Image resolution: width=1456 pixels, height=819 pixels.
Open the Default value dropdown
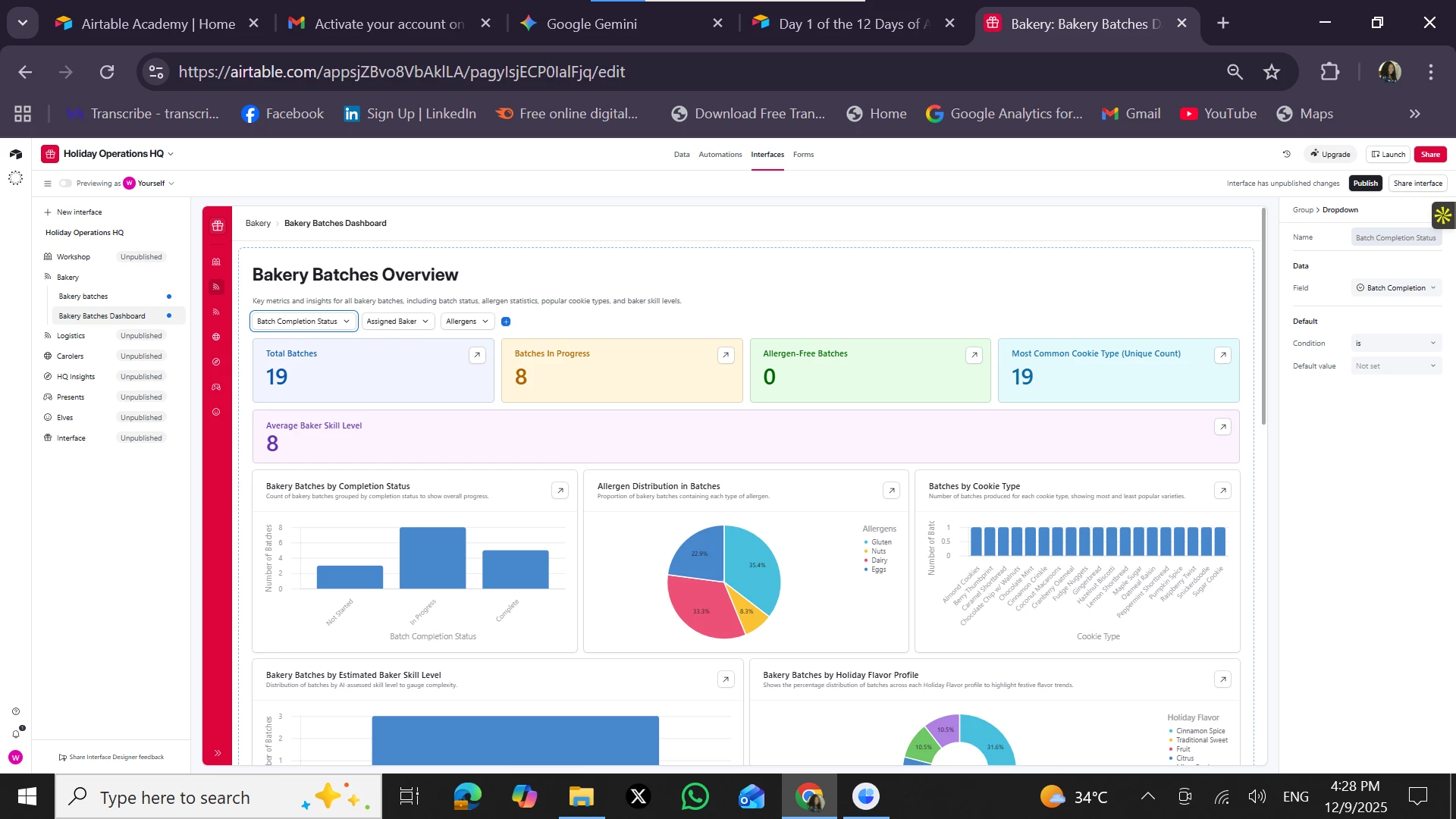click(1395, 366)
